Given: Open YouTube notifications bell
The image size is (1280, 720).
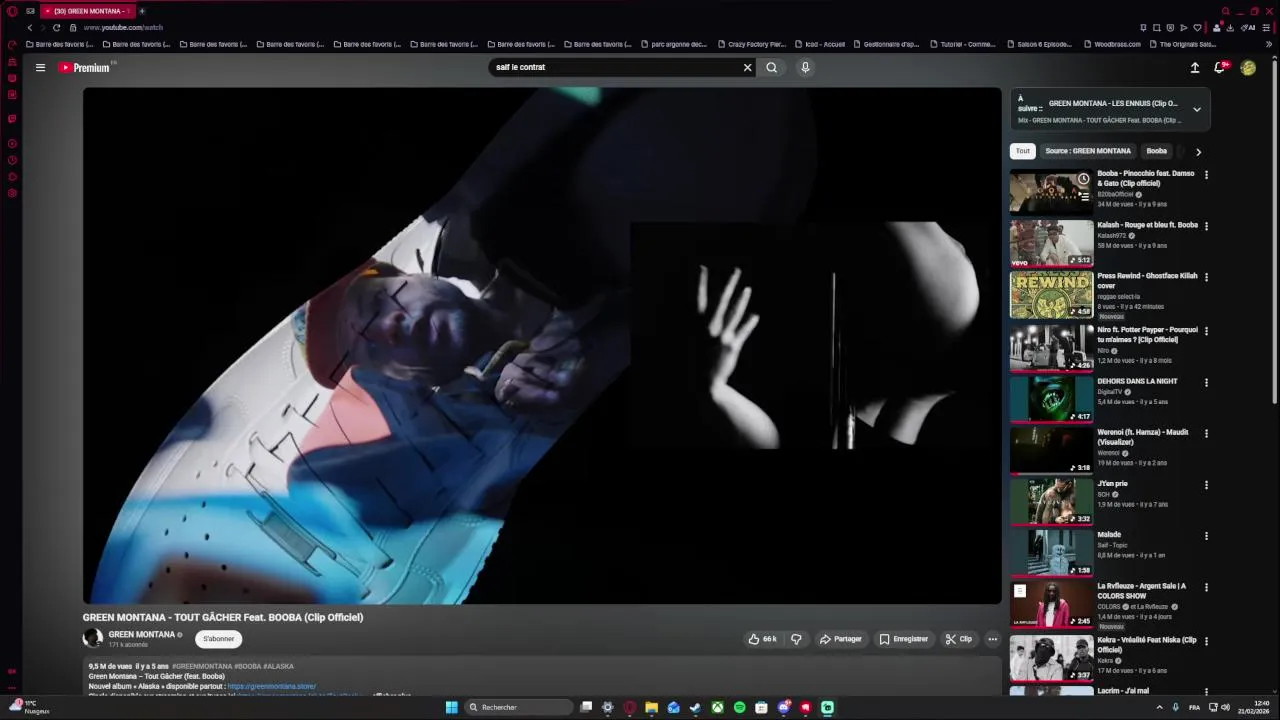Looking at the screenshot, I should (x=1219, y=68).
